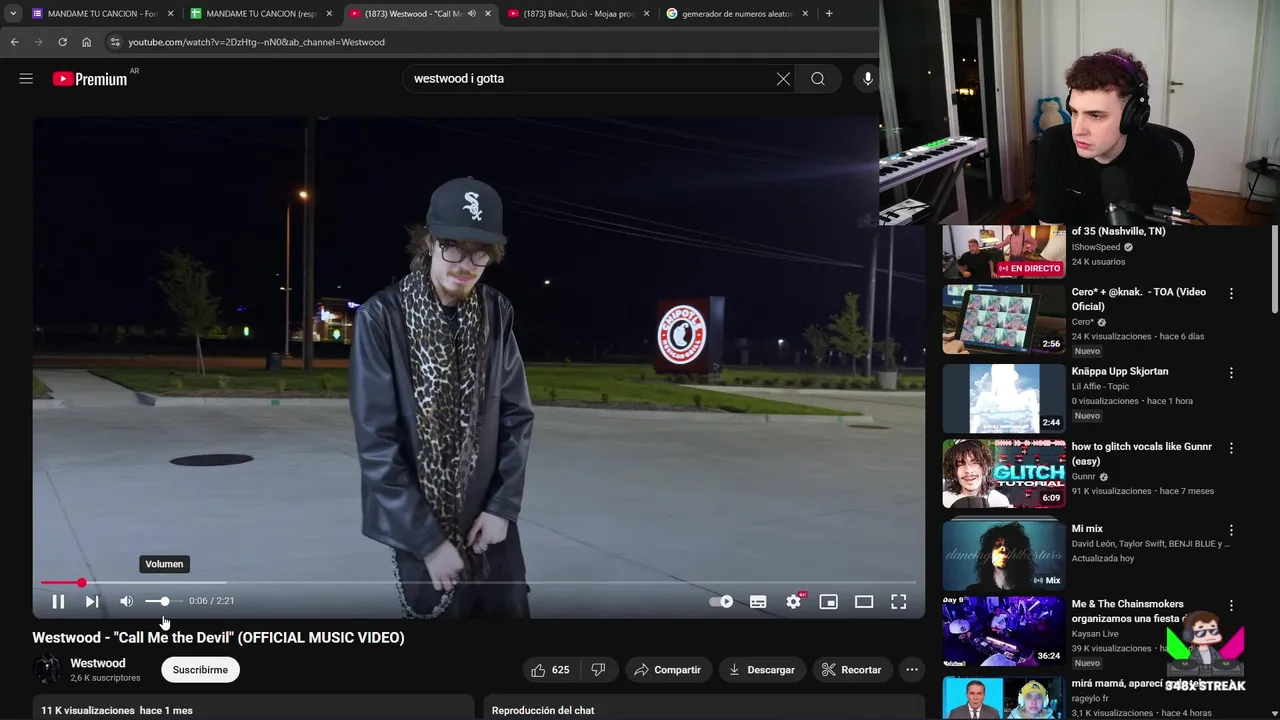Click the browser home button
The height and width of the screenshot is (720, 1280).
pyautogui.click(x=86, y=42)
